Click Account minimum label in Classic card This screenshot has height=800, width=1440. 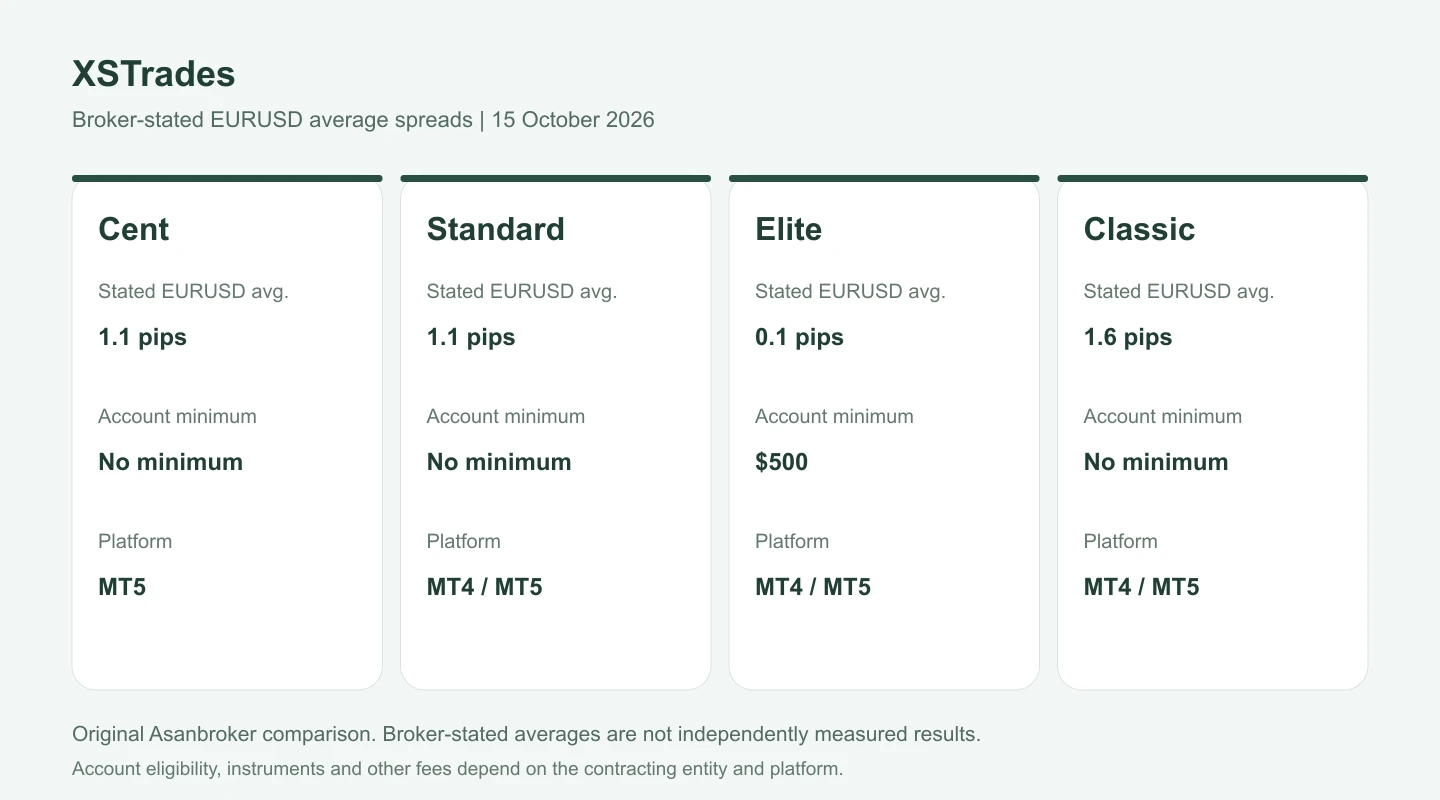tap(1163, 417)
